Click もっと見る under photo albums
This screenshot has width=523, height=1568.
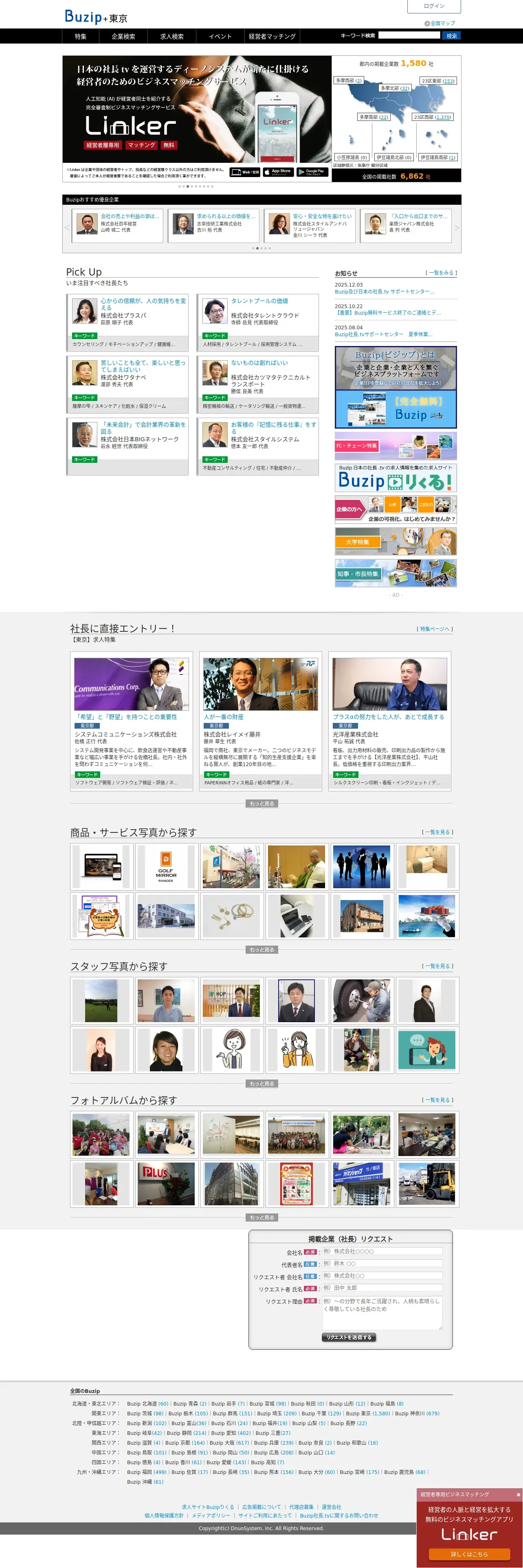click(x=262, y=1218)
